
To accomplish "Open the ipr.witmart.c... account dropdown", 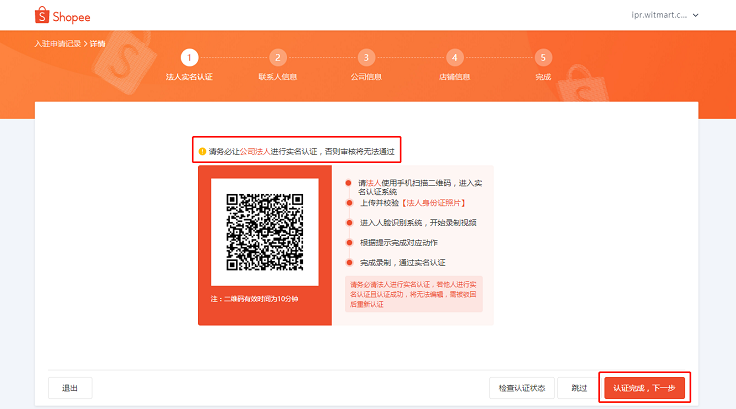I will coord(665,15).
